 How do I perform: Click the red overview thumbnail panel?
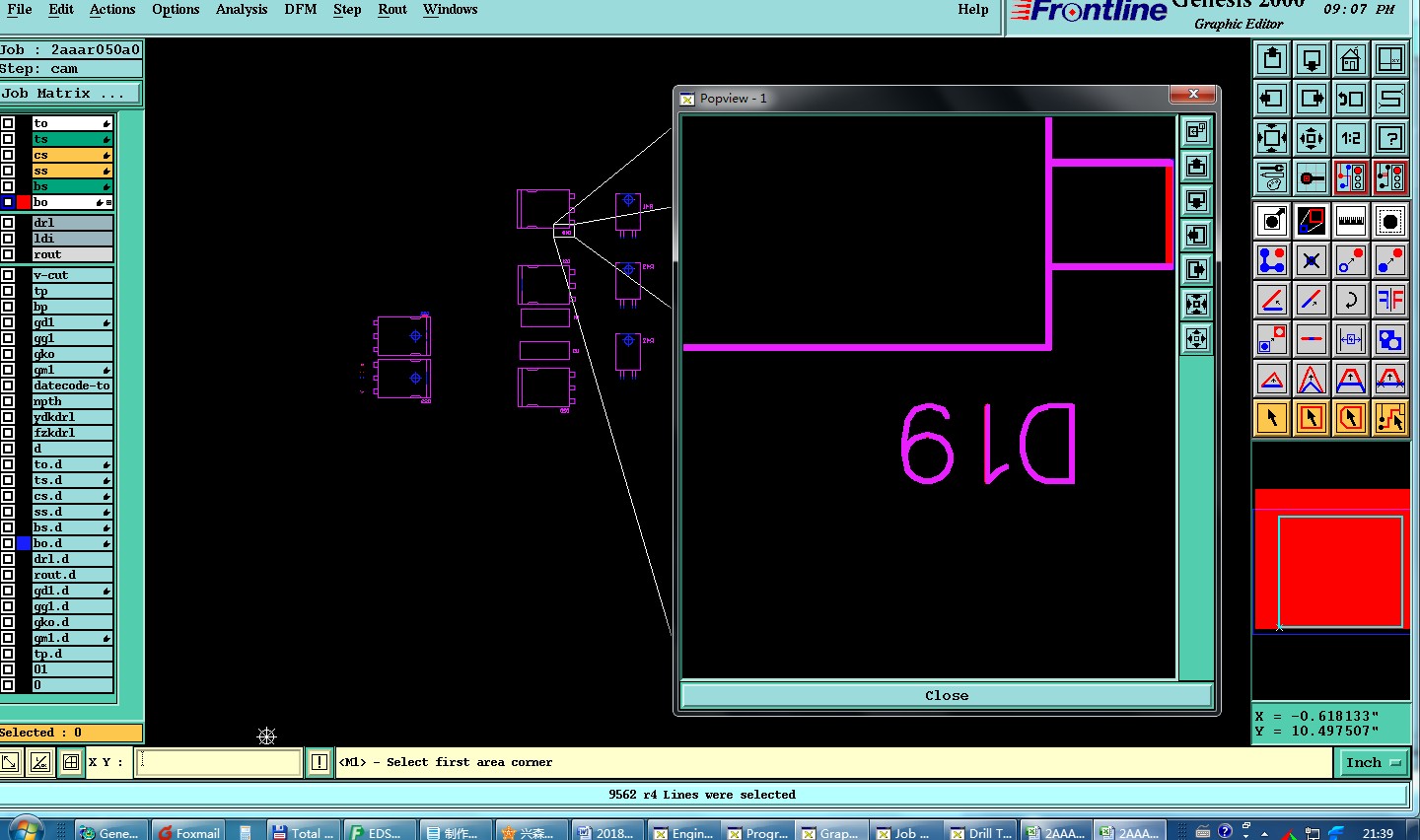(1331, 559)
